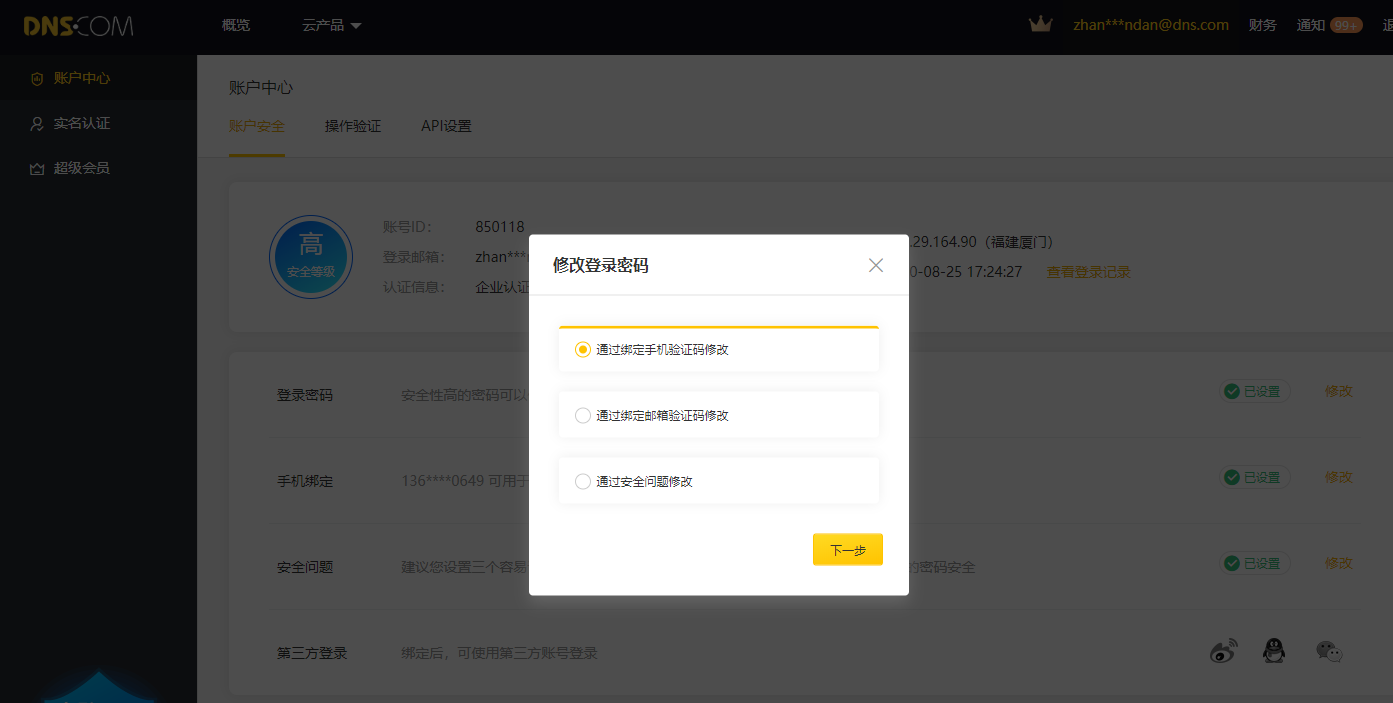Select 通过绑定手机验证码修改 radio option
1393x703 pixels.
[583, 350]
